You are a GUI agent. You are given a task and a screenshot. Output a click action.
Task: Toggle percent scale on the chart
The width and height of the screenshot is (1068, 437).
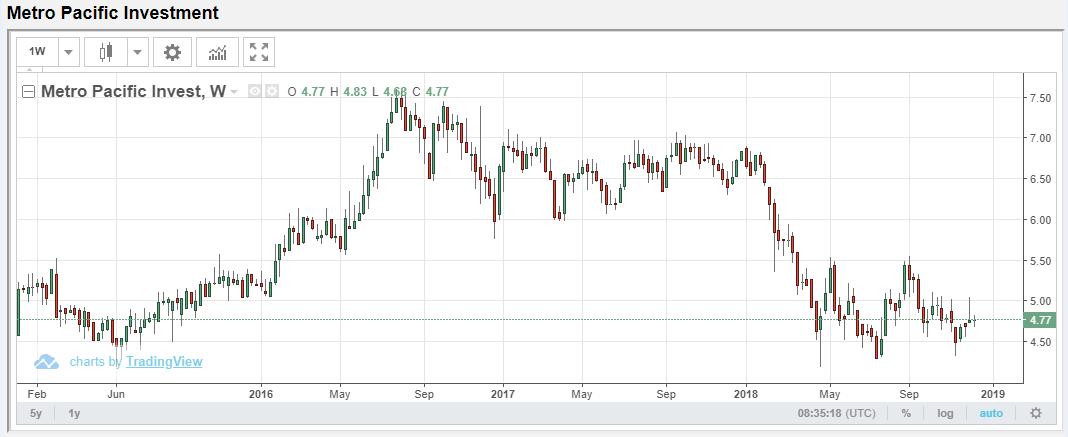(x=906, y=413)
